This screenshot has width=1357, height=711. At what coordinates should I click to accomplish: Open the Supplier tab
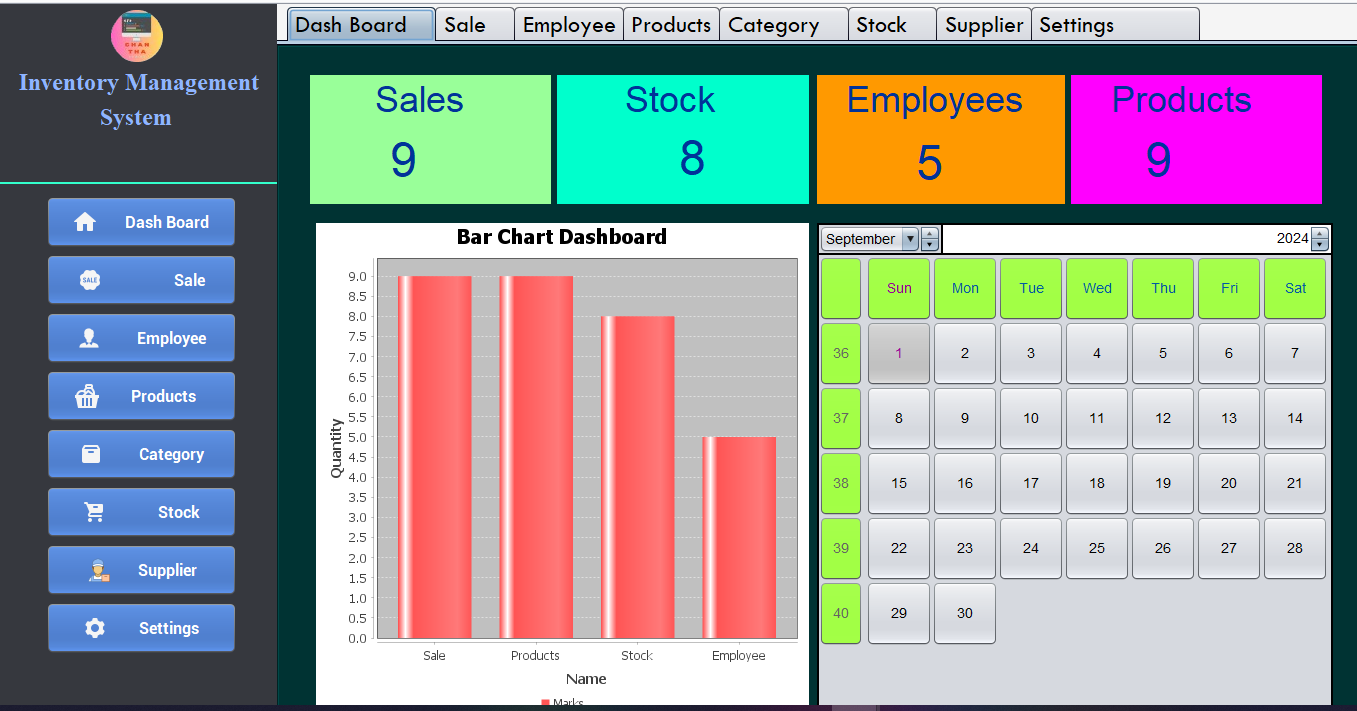pos(983,24)
